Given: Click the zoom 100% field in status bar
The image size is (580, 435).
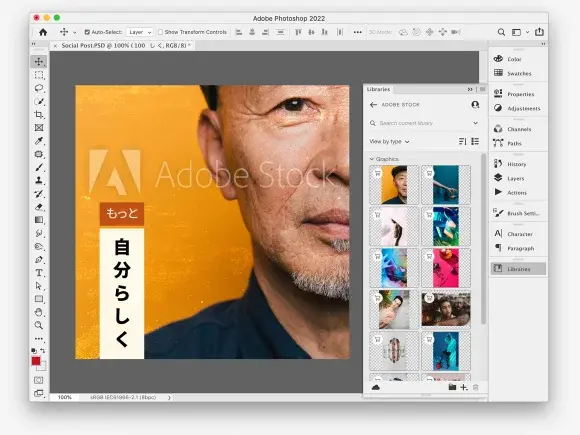Looking at the screenshot, I should [x=65, y=397].
